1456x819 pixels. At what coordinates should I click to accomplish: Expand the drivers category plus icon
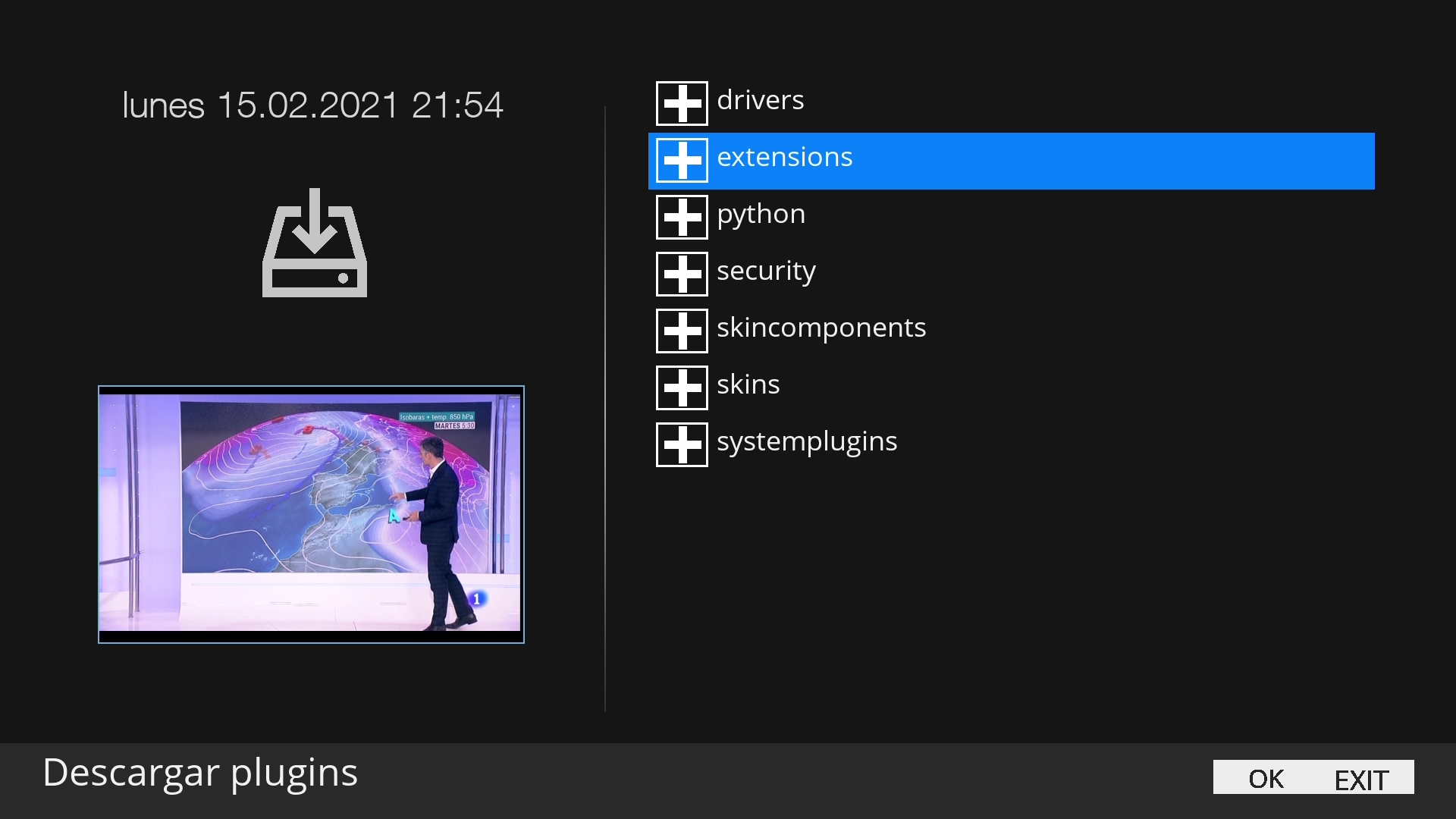click(x=682, y=103)
